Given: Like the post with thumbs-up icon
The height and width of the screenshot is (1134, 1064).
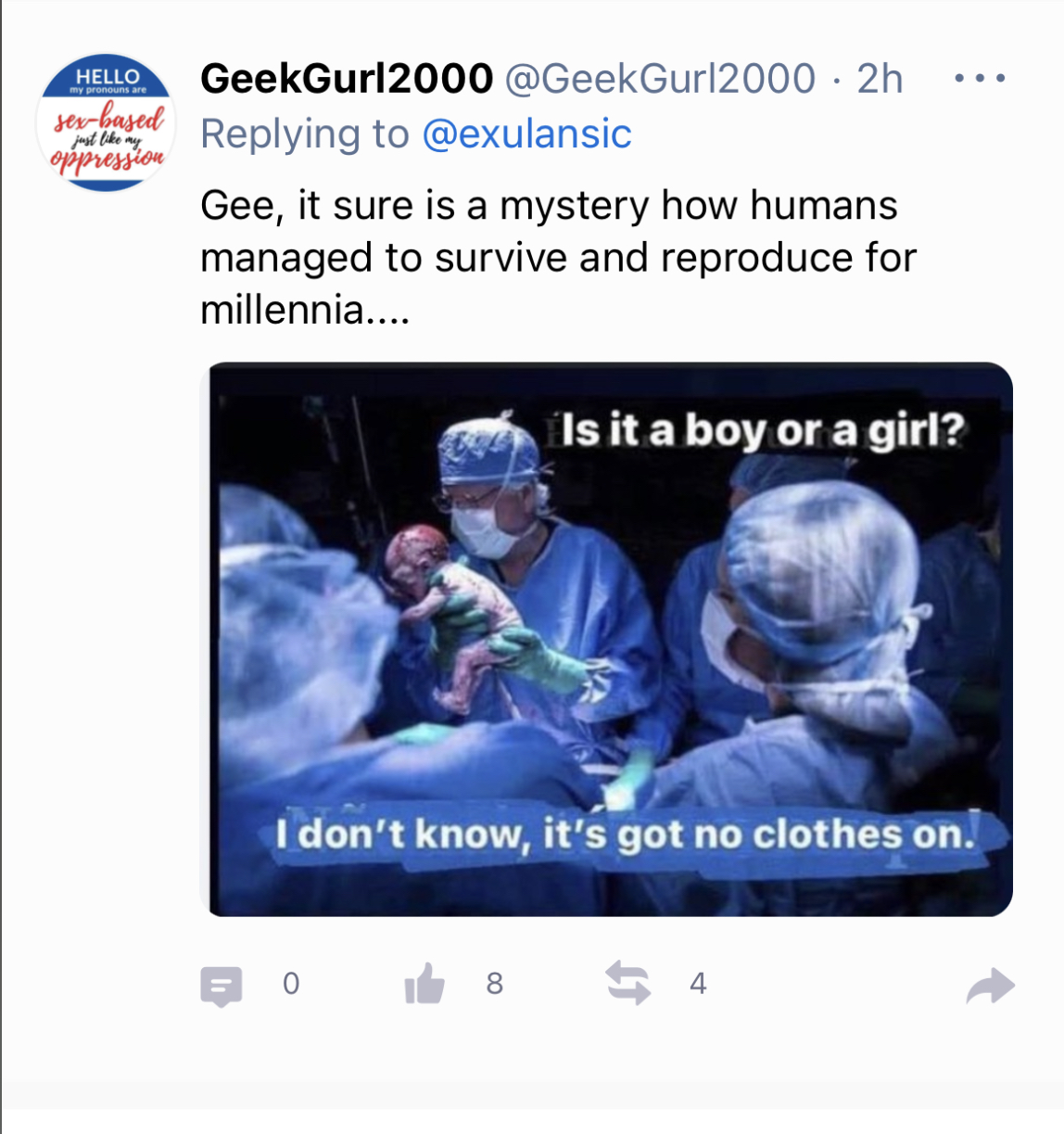Looking at the screenshot, I should click(x=424, y=984).
